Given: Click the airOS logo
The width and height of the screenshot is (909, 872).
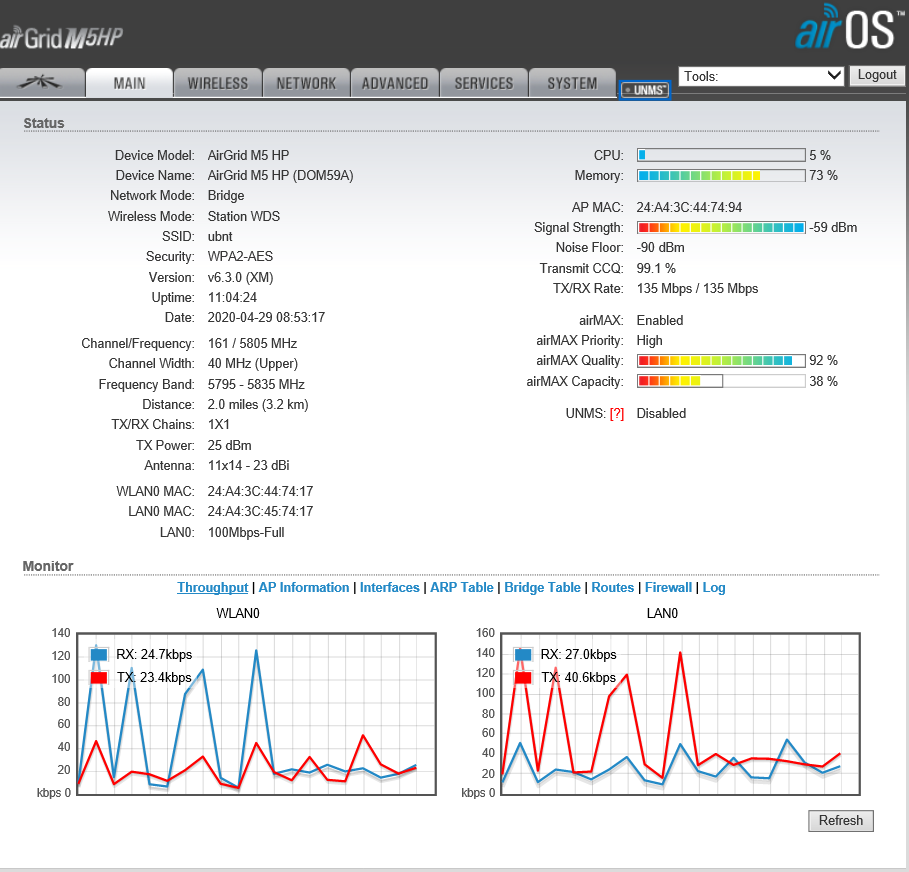Looking at the screenshot, I should [x=850, y=27].
